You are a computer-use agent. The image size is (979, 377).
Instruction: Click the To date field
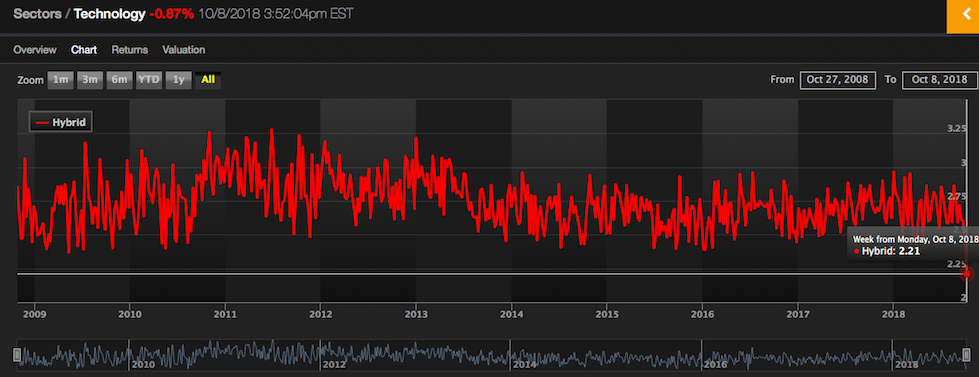point(940,80)
